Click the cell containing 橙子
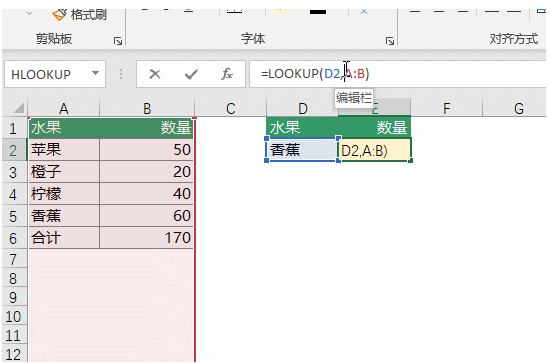 [x=64, y=172]
